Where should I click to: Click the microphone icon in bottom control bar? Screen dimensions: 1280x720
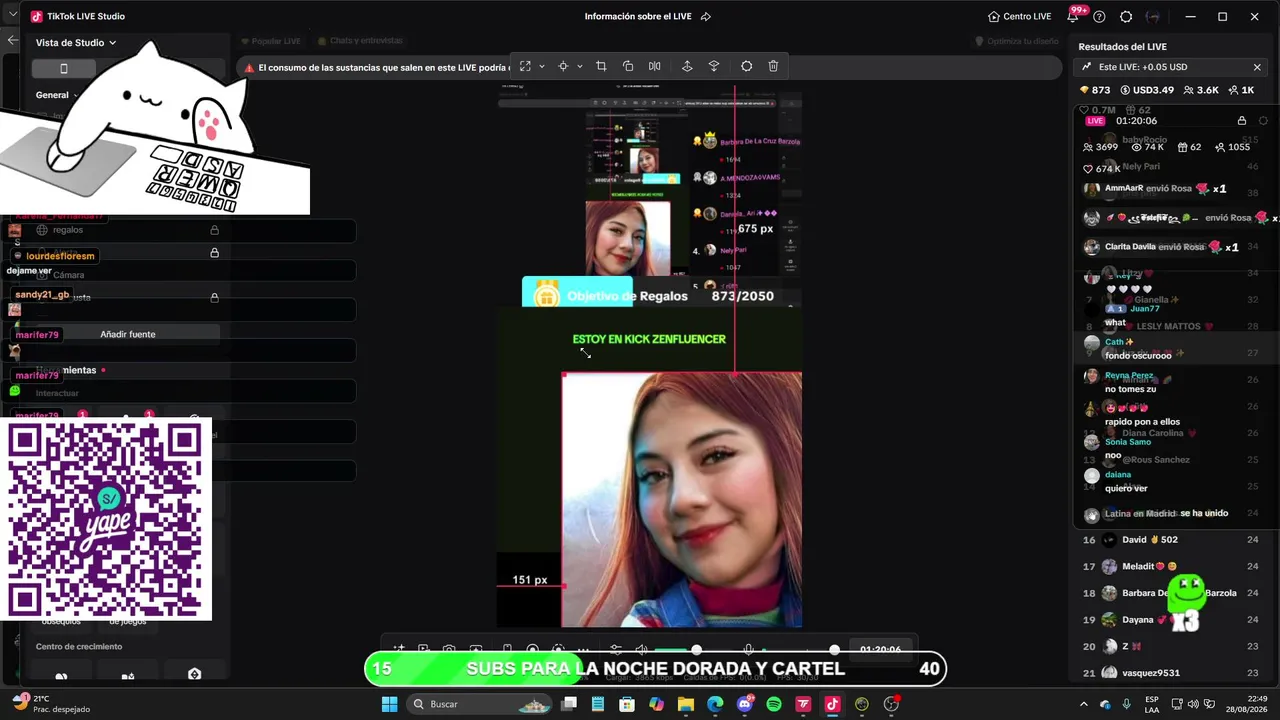pyautogui.click(x=748, y=650)
